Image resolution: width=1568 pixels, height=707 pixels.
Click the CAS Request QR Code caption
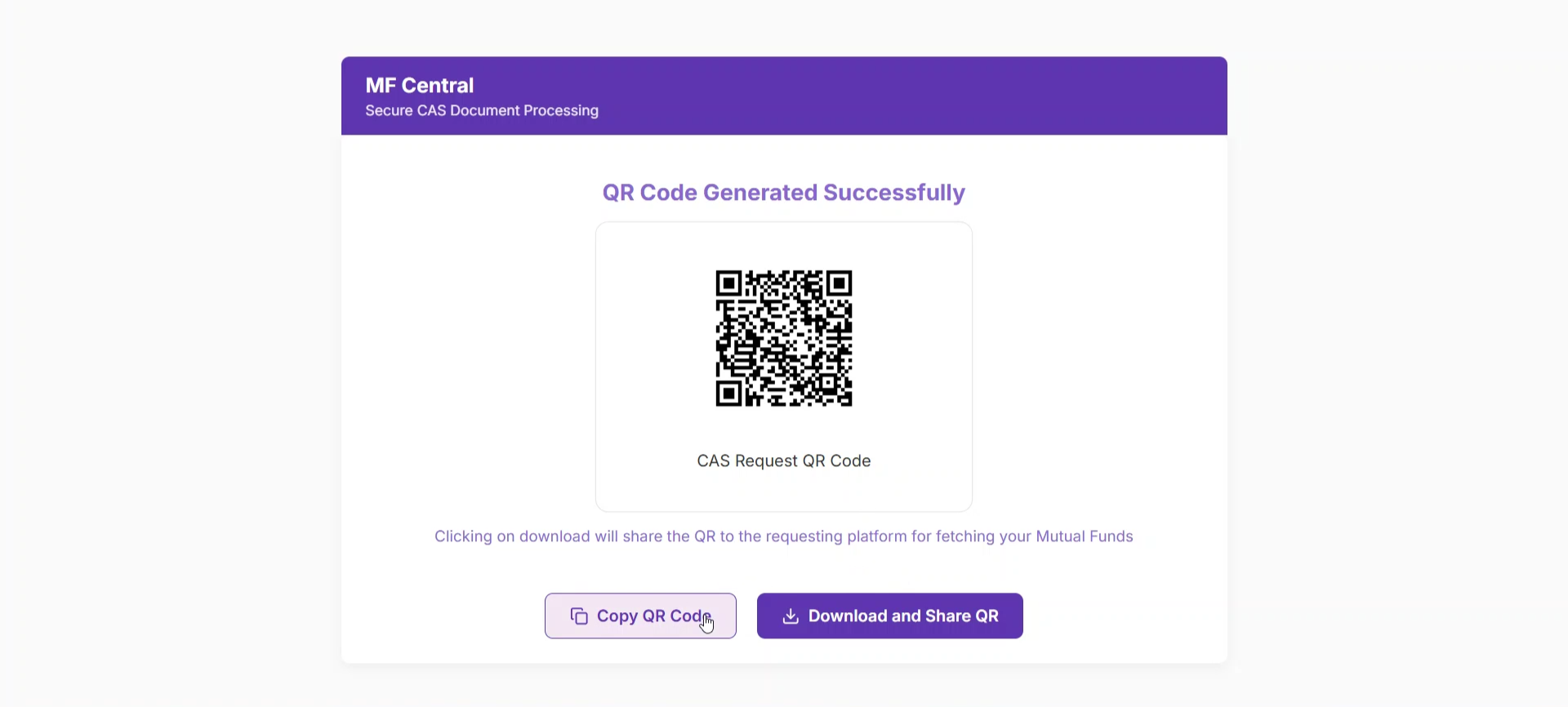point(784,460)
